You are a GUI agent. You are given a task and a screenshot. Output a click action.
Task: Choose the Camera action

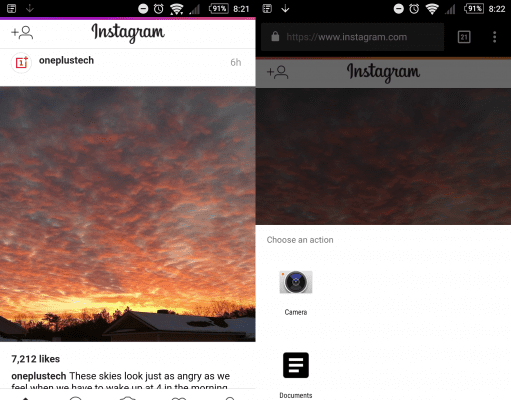(x=296, y=293)
